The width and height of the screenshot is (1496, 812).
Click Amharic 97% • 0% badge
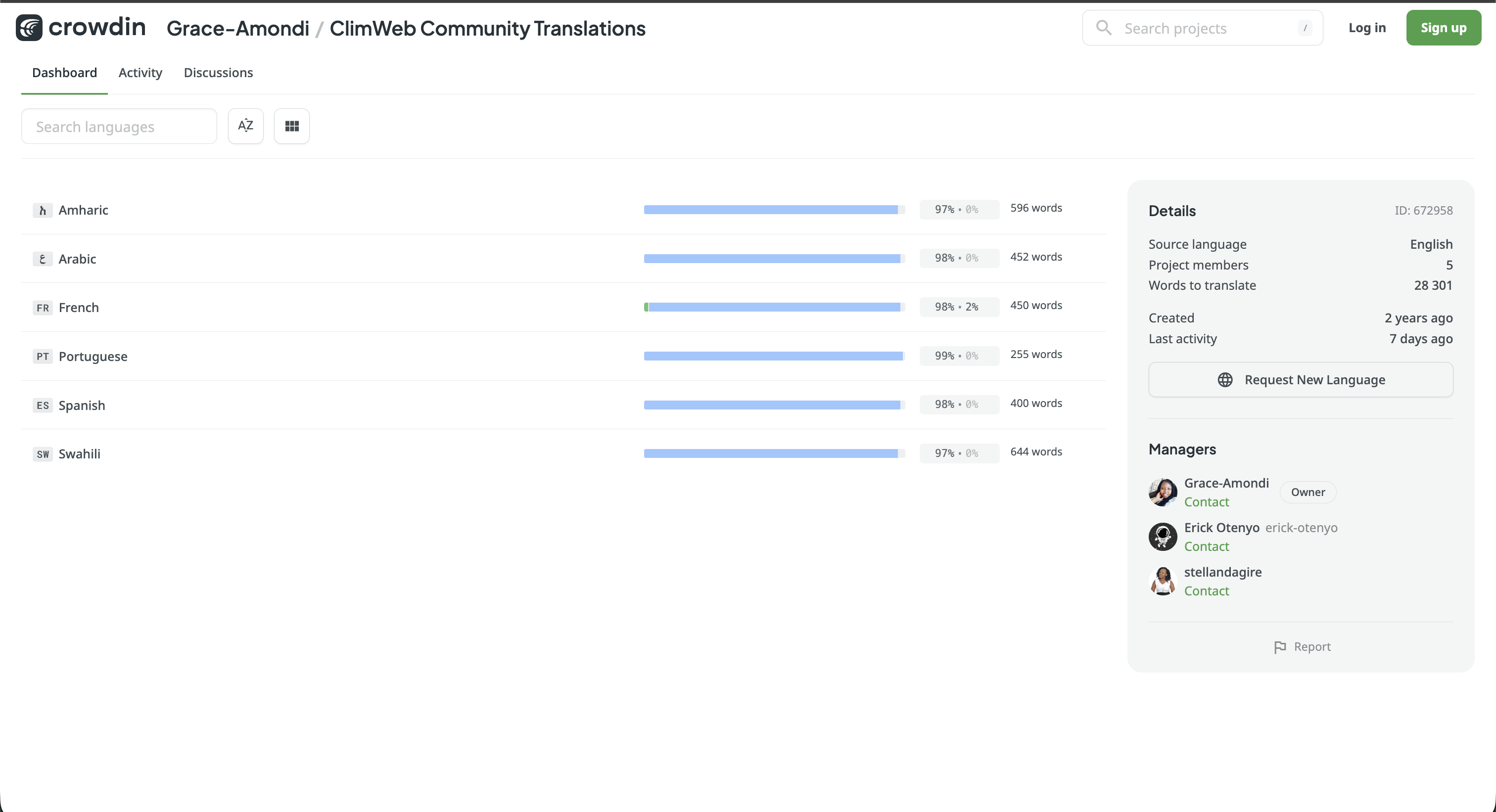[959, 210]
